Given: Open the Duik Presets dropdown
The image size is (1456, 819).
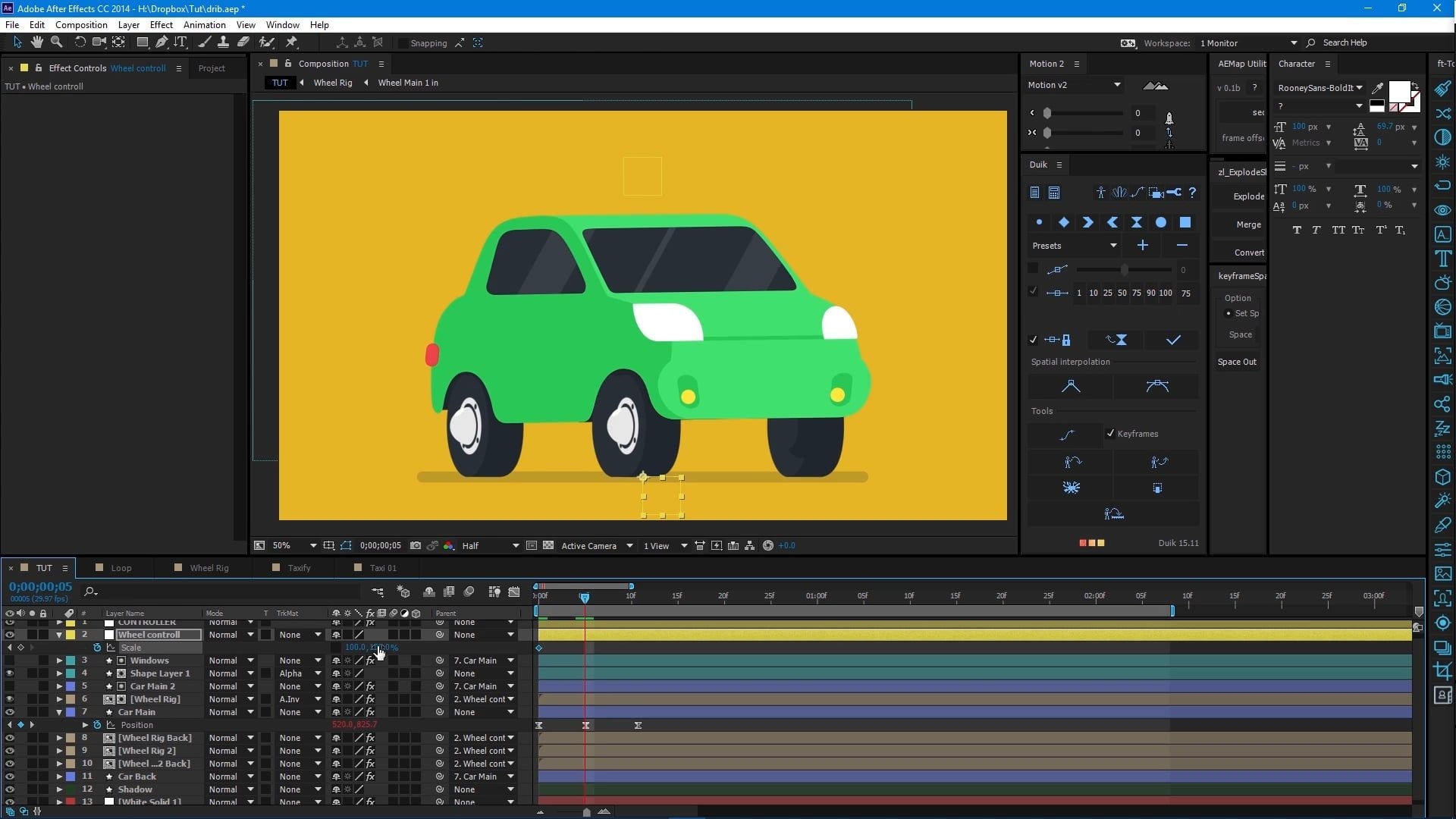Looking at the screenshot, I should (1074, 246).
